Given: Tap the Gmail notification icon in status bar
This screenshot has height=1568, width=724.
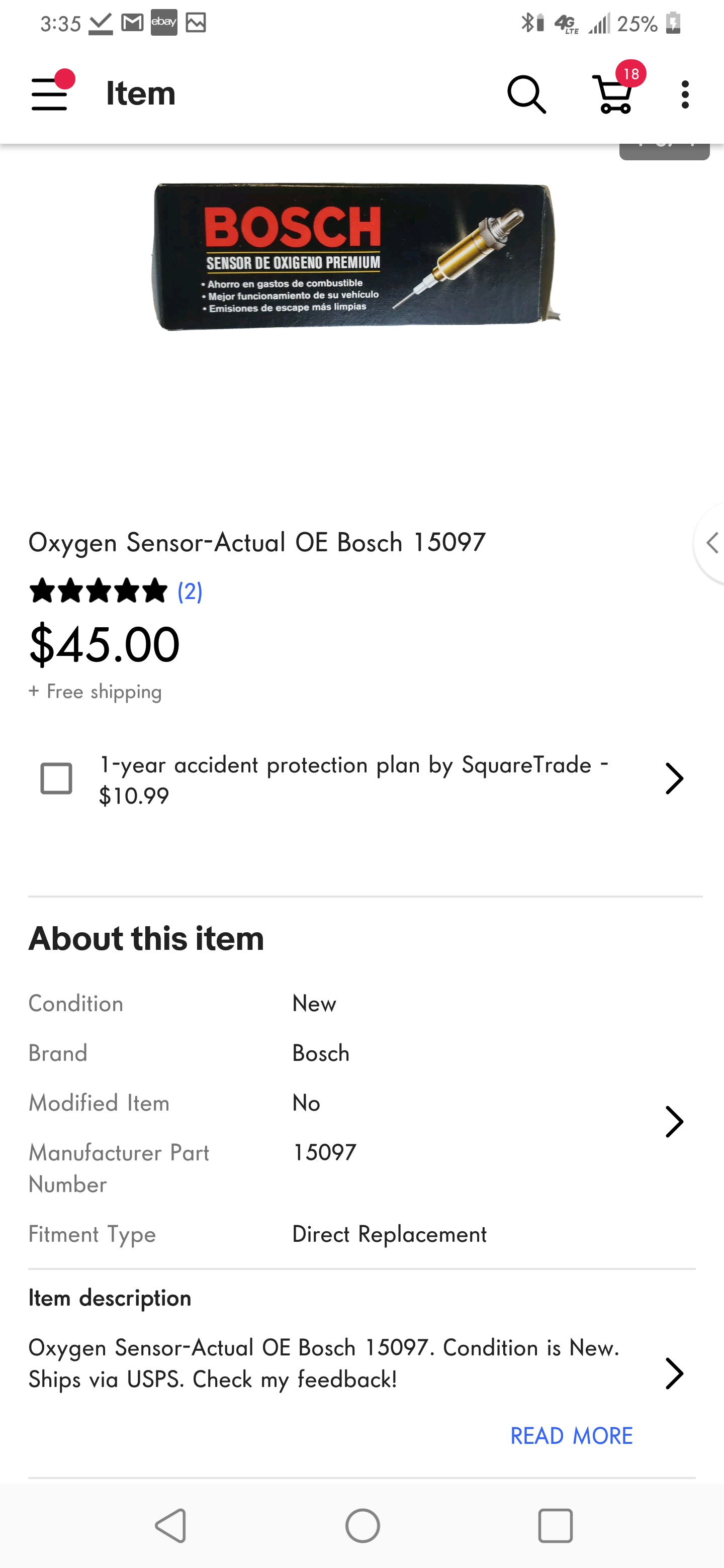Looking at the screenshot, I should click(132, 23).
